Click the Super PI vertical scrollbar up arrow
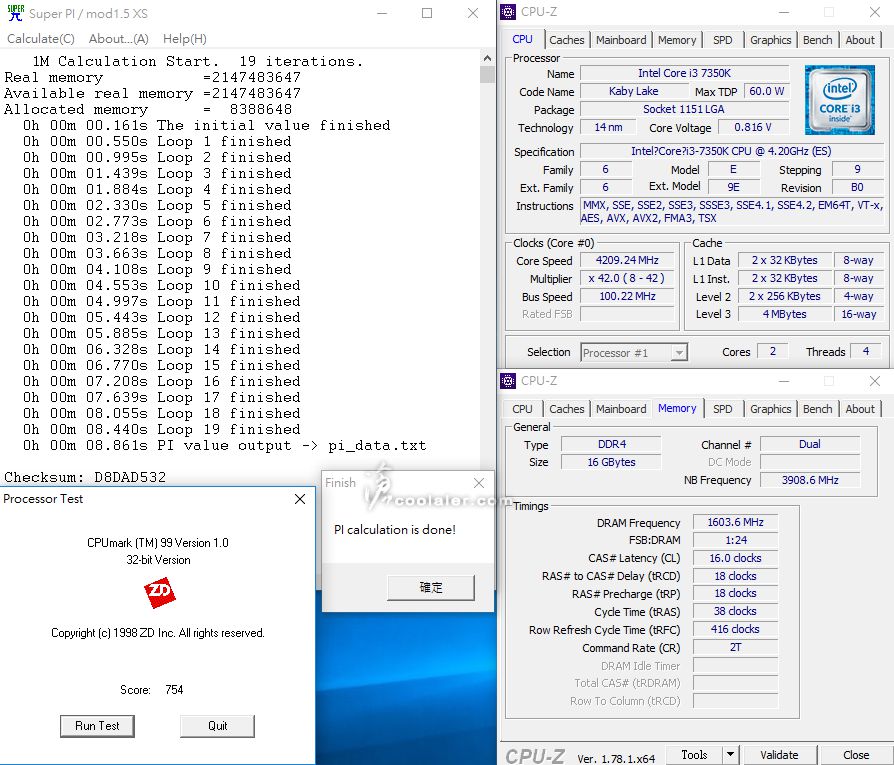Screen dimensions: 894x765 [x=487, y=57]
